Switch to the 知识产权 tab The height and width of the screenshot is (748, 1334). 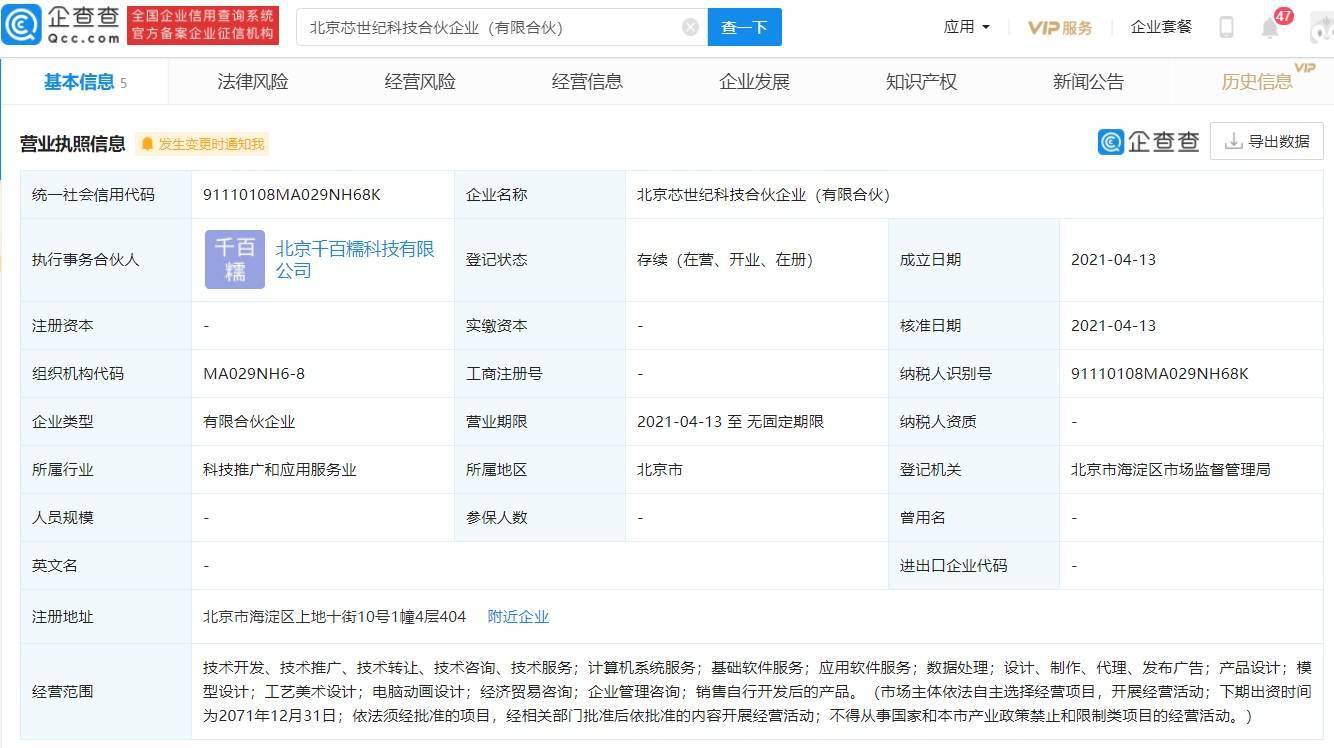coord(921,82)
